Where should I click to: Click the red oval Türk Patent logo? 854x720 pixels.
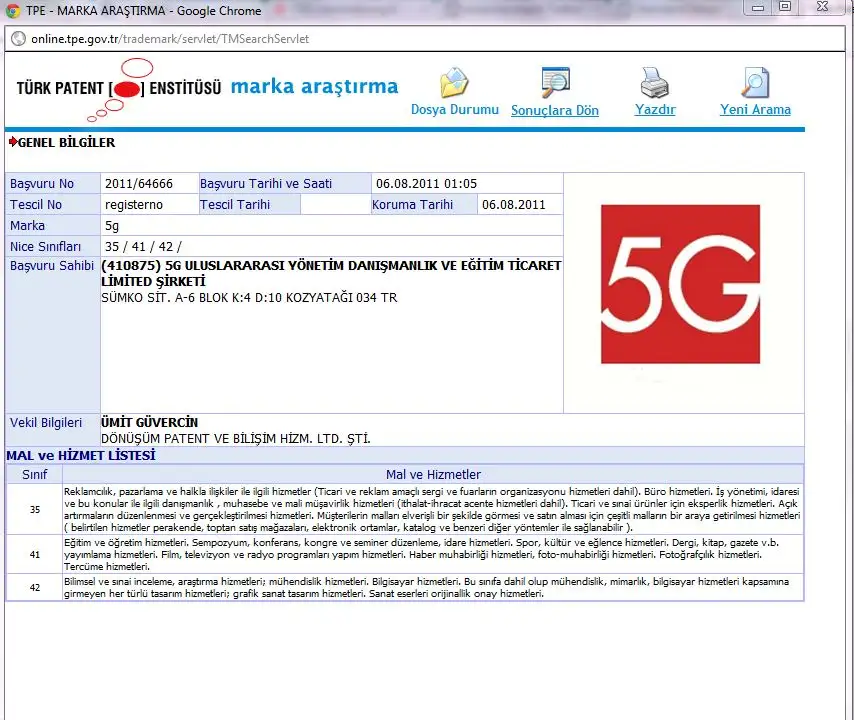(x=127, y=88)
